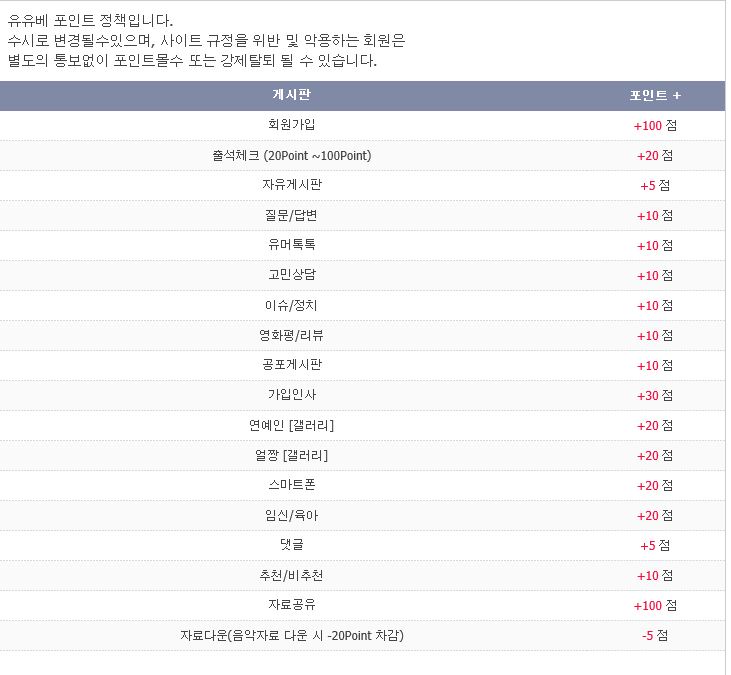Click the line starting with 수시로 변경될수있으며
Viewport: 731px width, 675px height.
[206, 41]
